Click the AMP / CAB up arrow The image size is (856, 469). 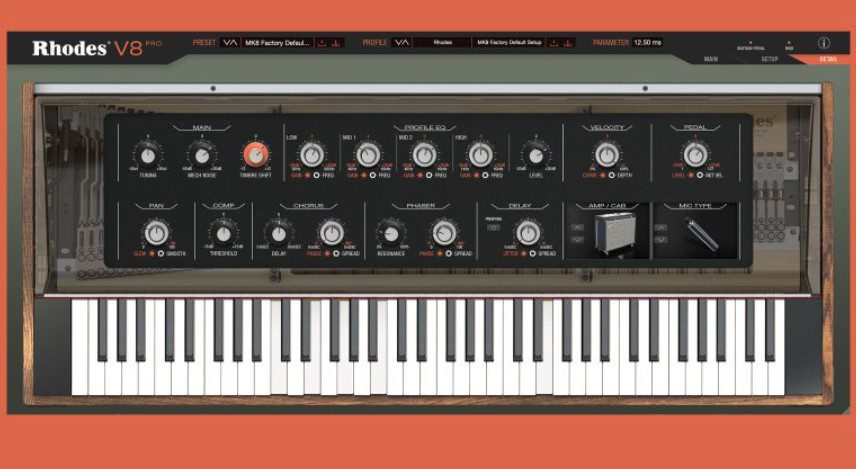(577, 227)
